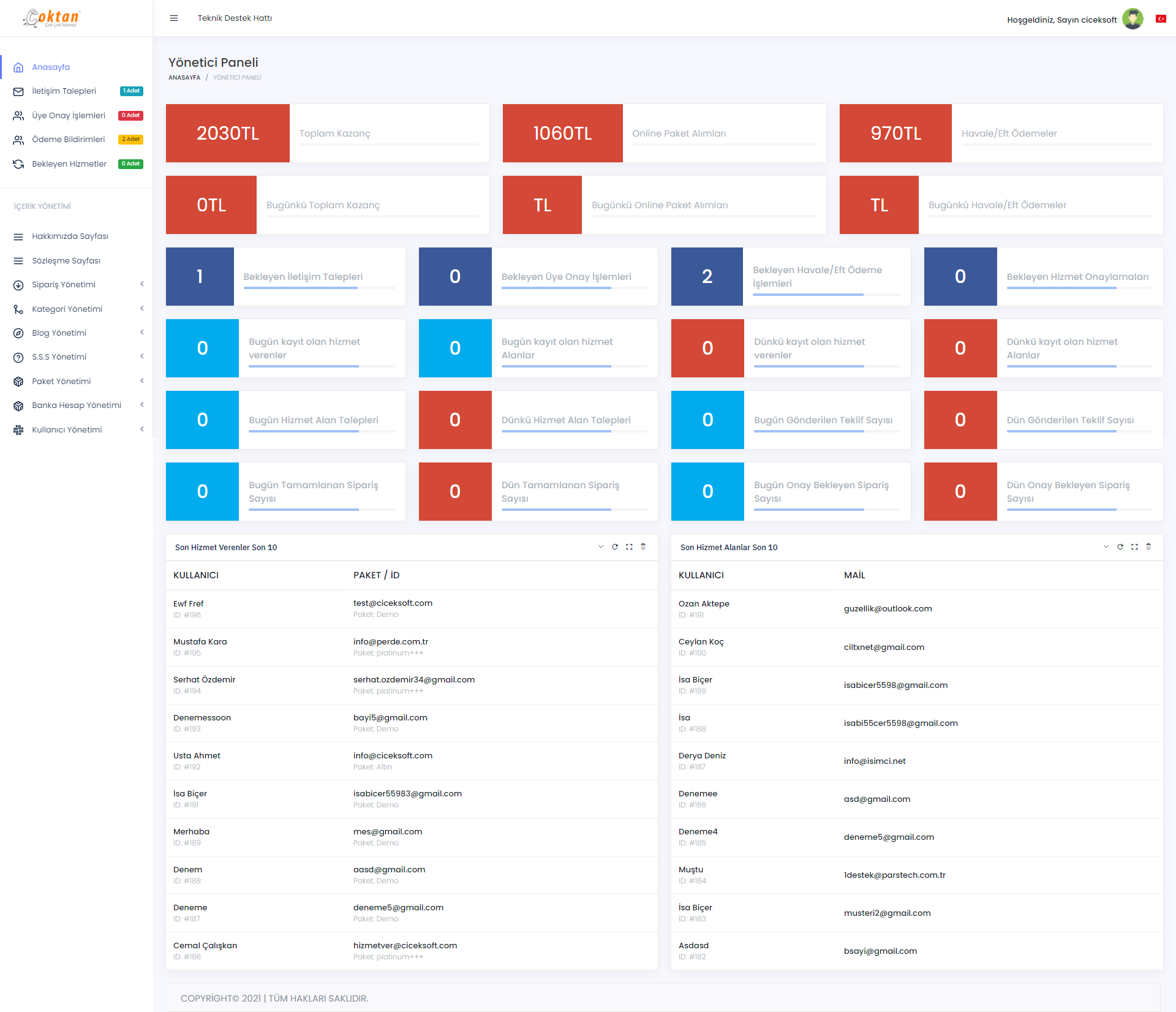Click the Anasayfa home icon
Viewport: 1176px width, 1012px height.
(x=18, y=67)
